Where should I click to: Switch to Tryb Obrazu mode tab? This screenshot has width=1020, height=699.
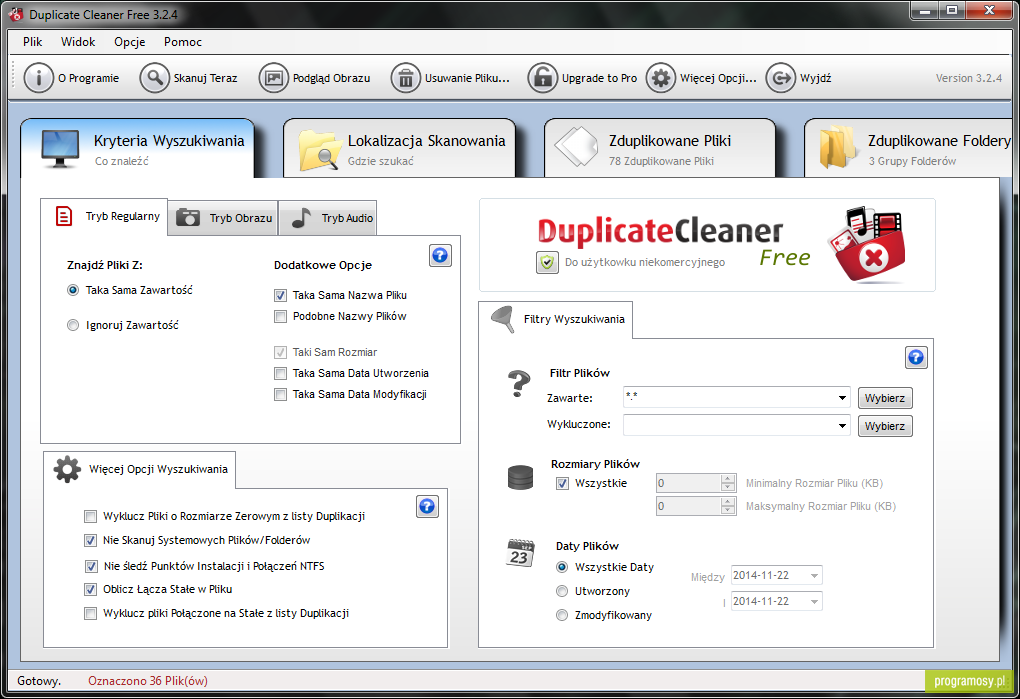pos(223,218)
